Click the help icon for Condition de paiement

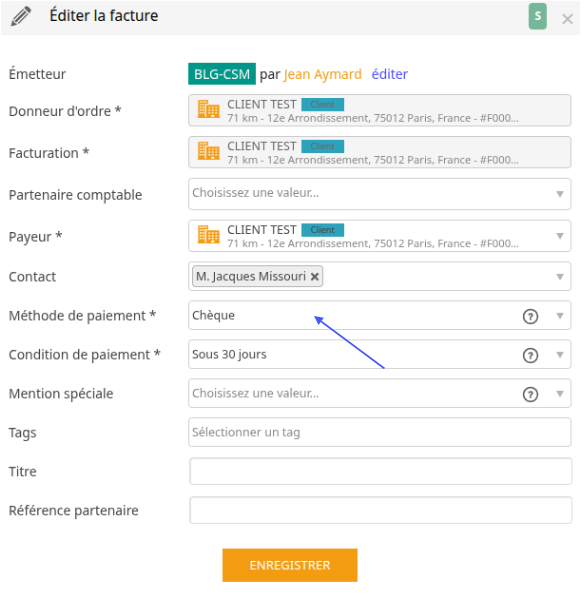coord(530,355)
